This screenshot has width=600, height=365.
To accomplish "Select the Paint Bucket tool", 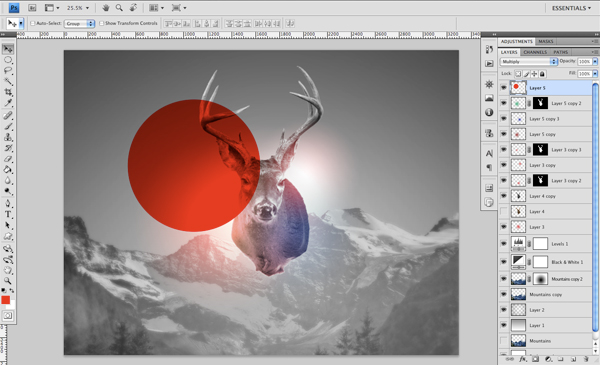I will [8, 169].
